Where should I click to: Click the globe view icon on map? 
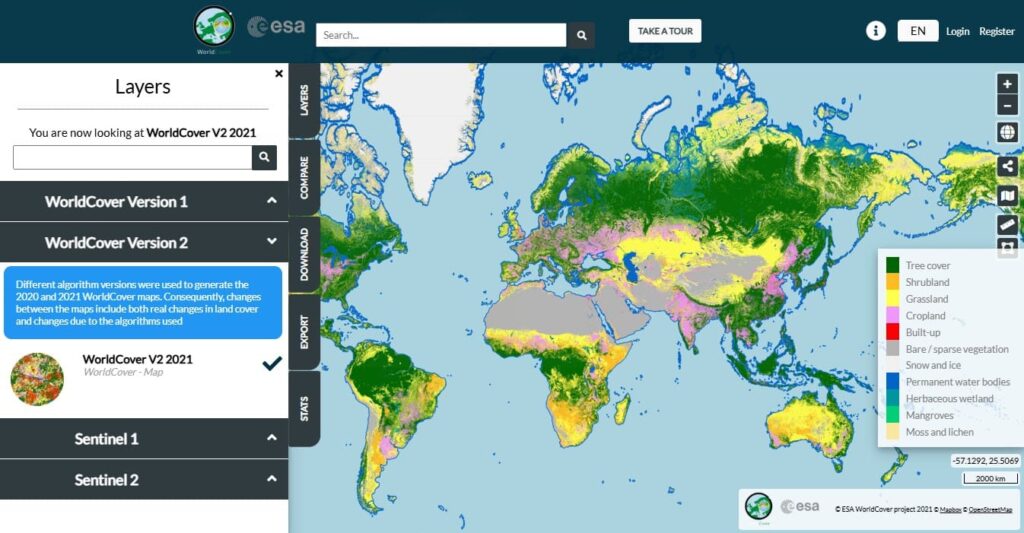pos(1007,133)
